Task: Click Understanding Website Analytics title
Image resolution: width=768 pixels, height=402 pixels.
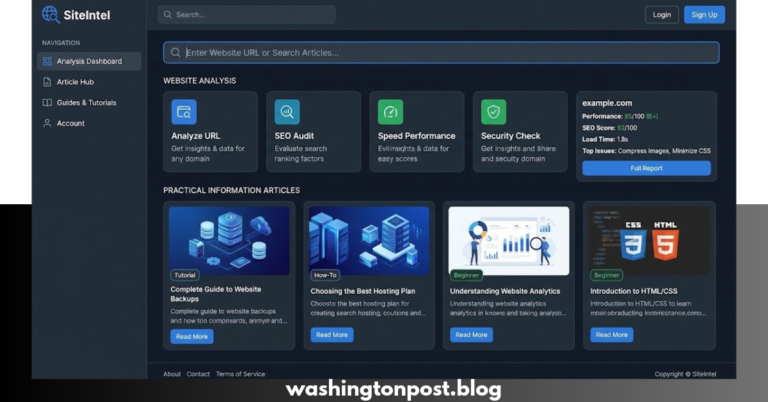Action: 505,291
